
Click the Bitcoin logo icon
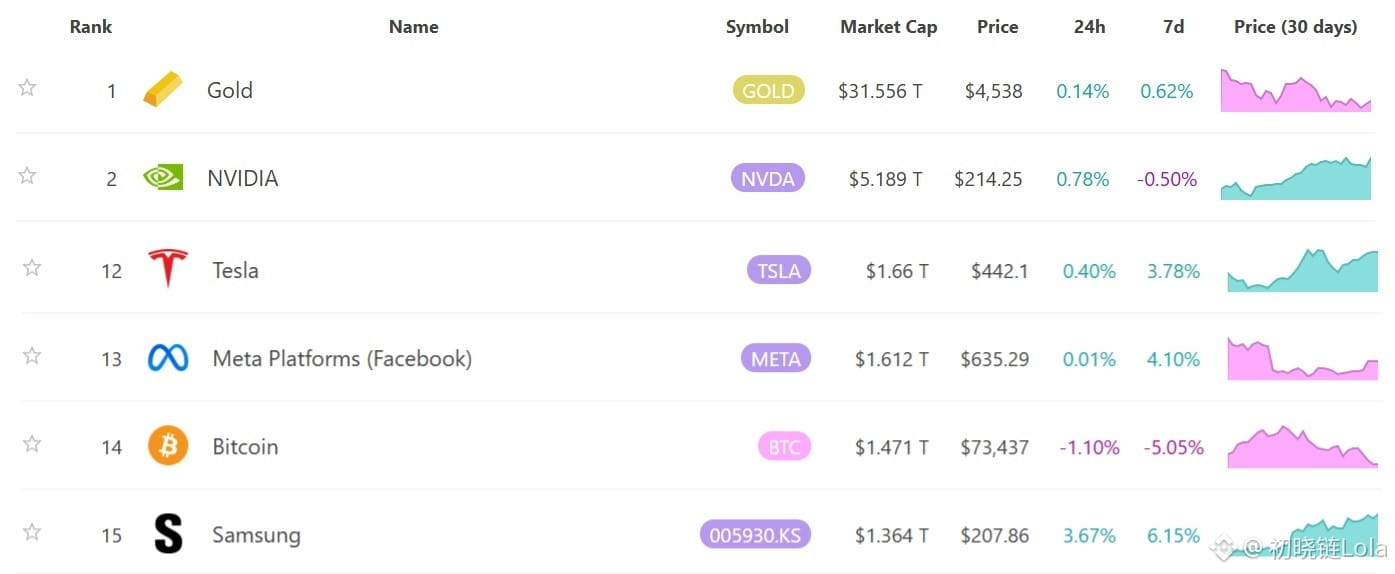(x=168, y=446)
